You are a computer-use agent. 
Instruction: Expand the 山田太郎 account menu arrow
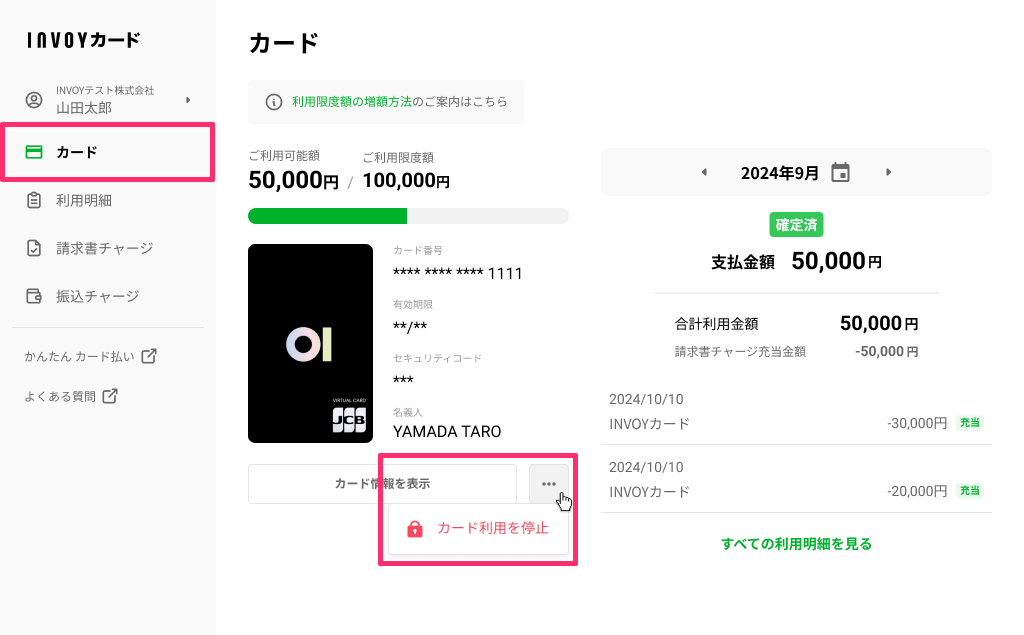(x=188, y=100)
